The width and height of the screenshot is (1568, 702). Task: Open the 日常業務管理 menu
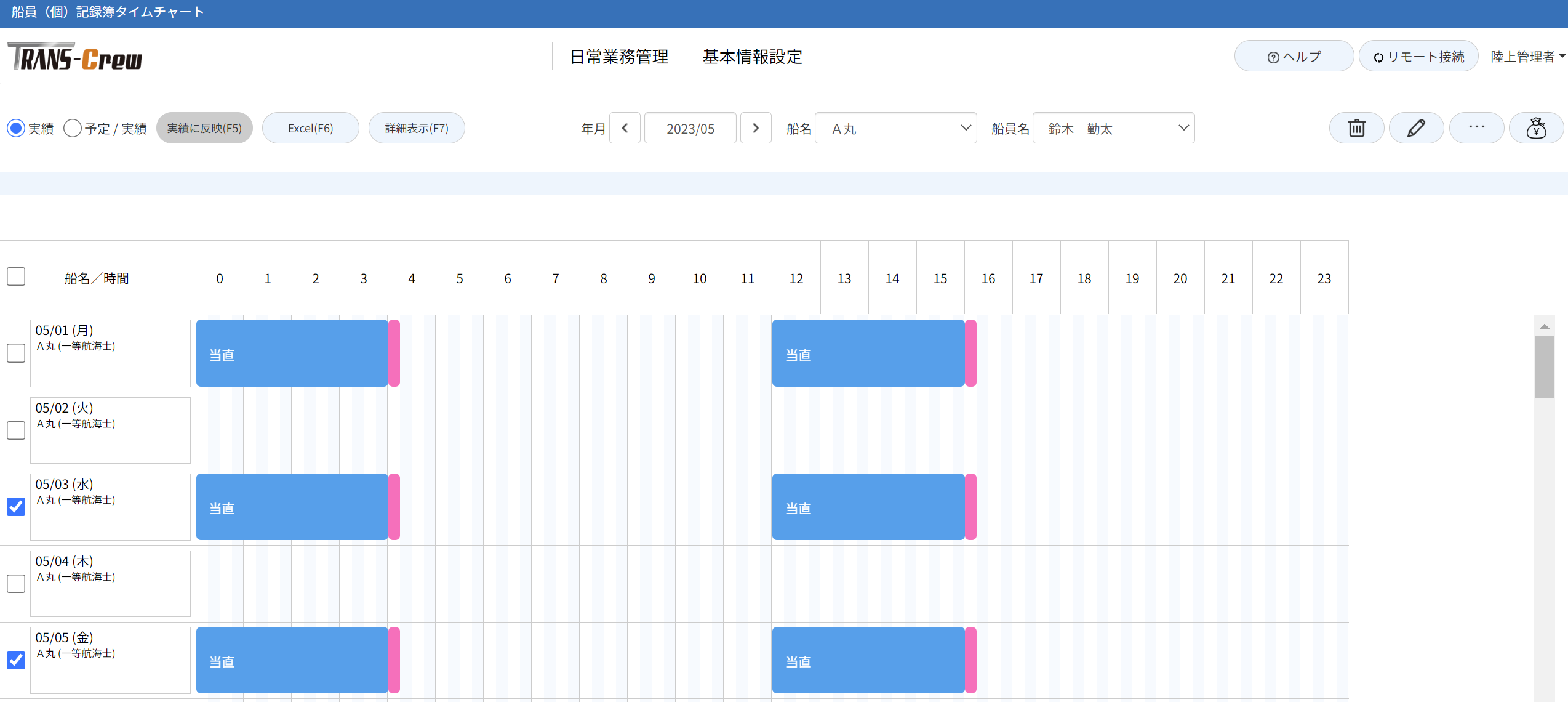[x=619, y=57]
